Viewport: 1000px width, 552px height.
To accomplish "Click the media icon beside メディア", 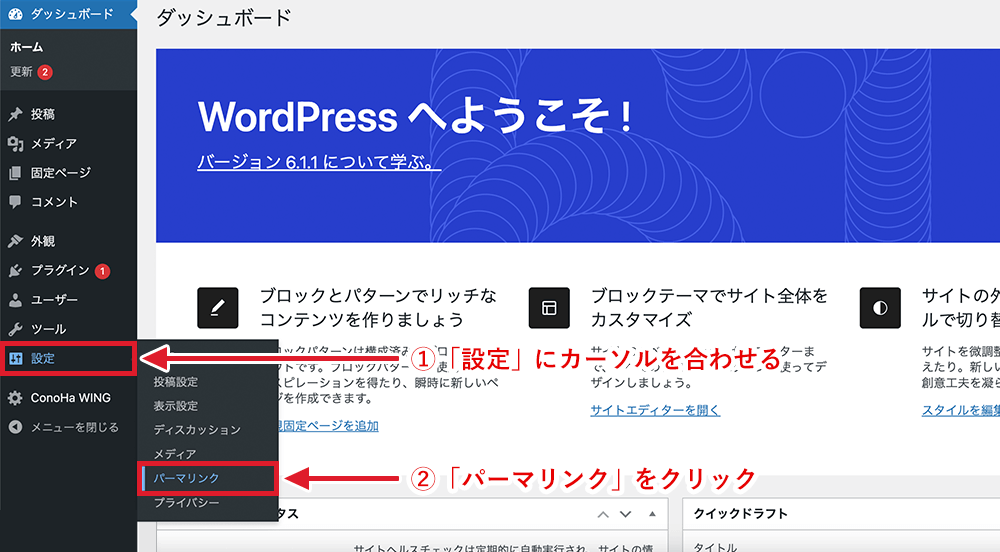I will pyautogui.click(x=15, y=143).
